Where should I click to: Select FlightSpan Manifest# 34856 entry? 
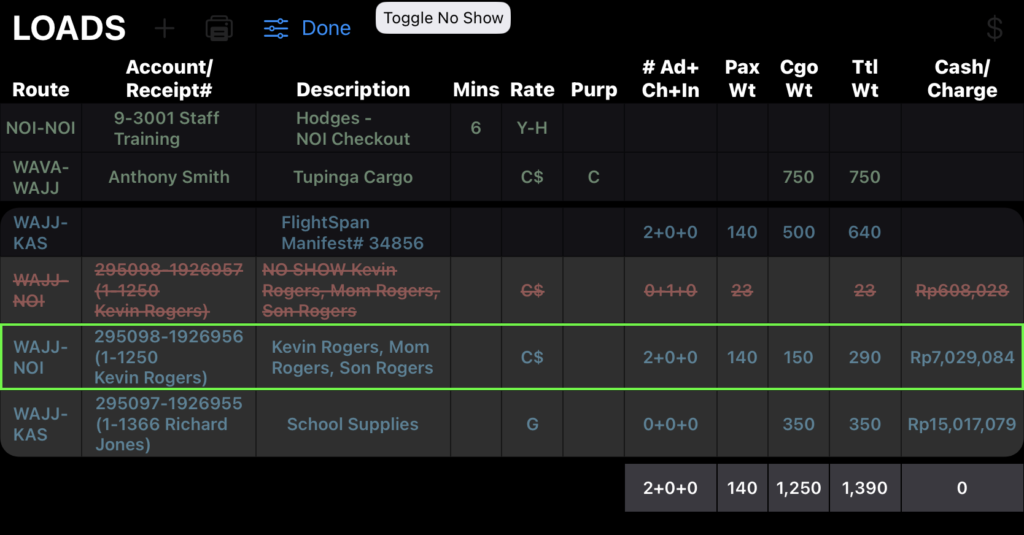(352, 232)
